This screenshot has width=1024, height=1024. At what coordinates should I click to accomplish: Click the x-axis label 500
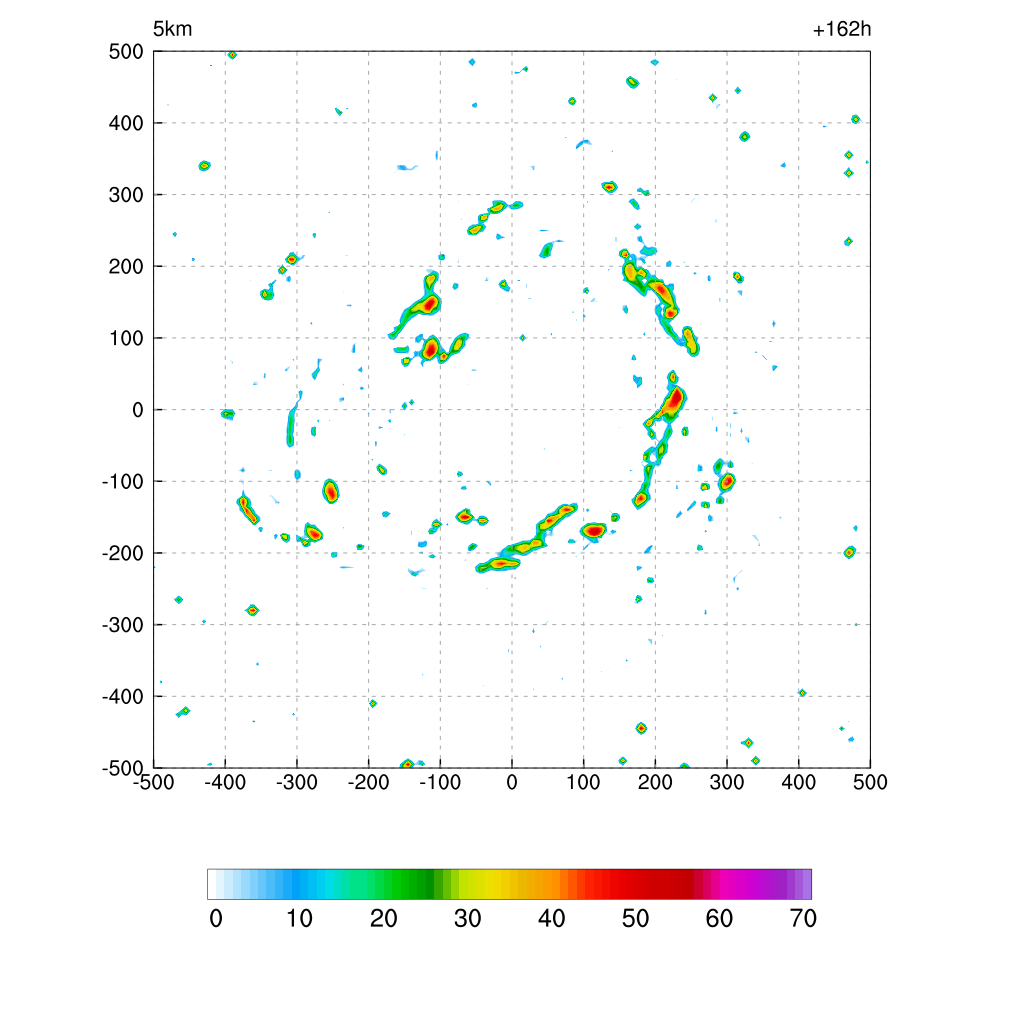(871, 782)
